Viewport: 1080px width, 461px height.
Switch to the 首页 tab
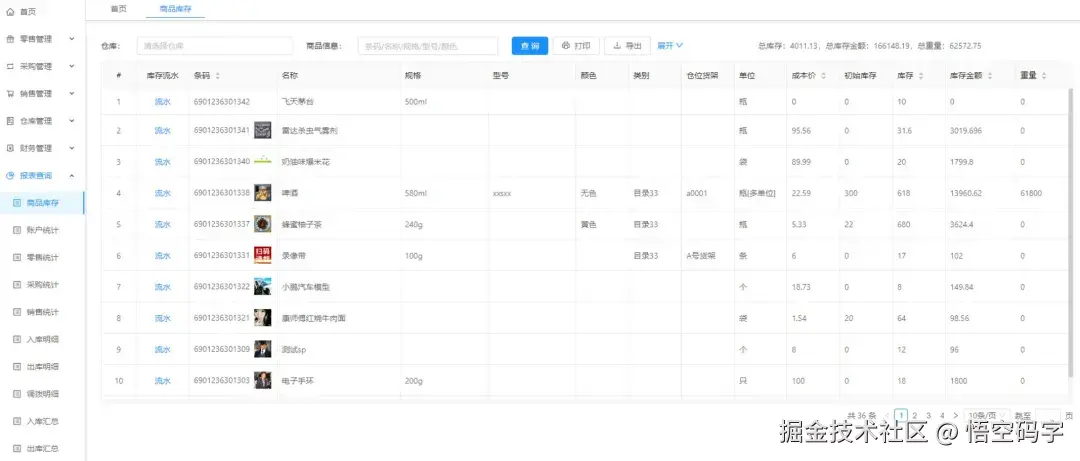tap(118, 8)
